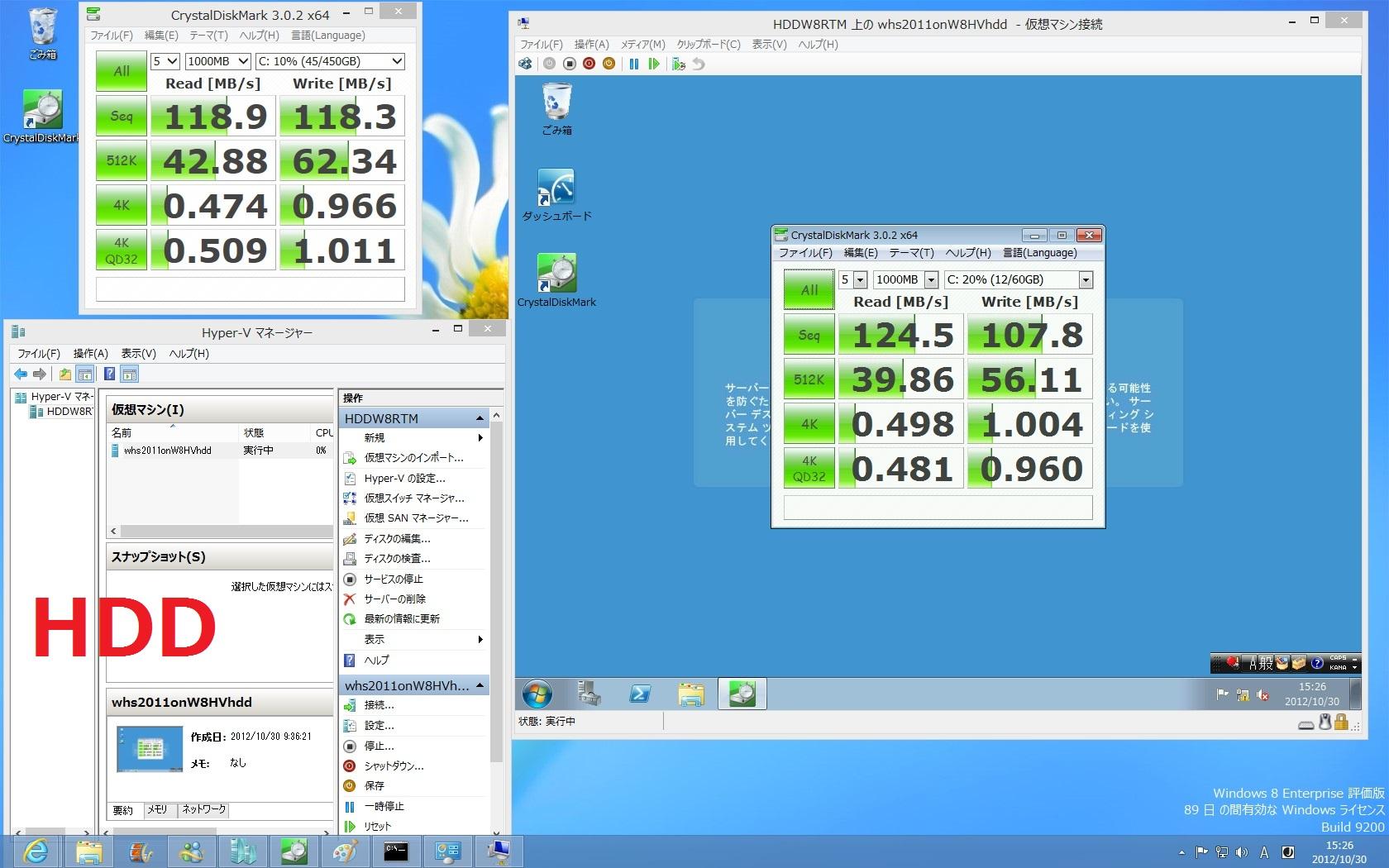The height and width of the screenshot is (868, 1389).
Task: Pause the virtual machine from the toolbar
Action: (x=633, y=64)
